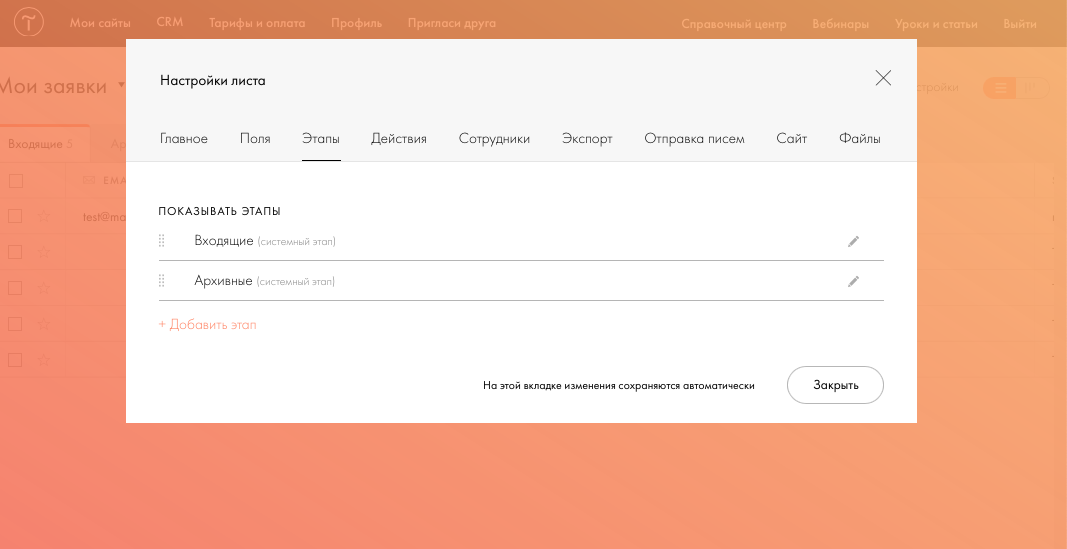
Task: Open the Главное tab
Action: coord(184,139)
